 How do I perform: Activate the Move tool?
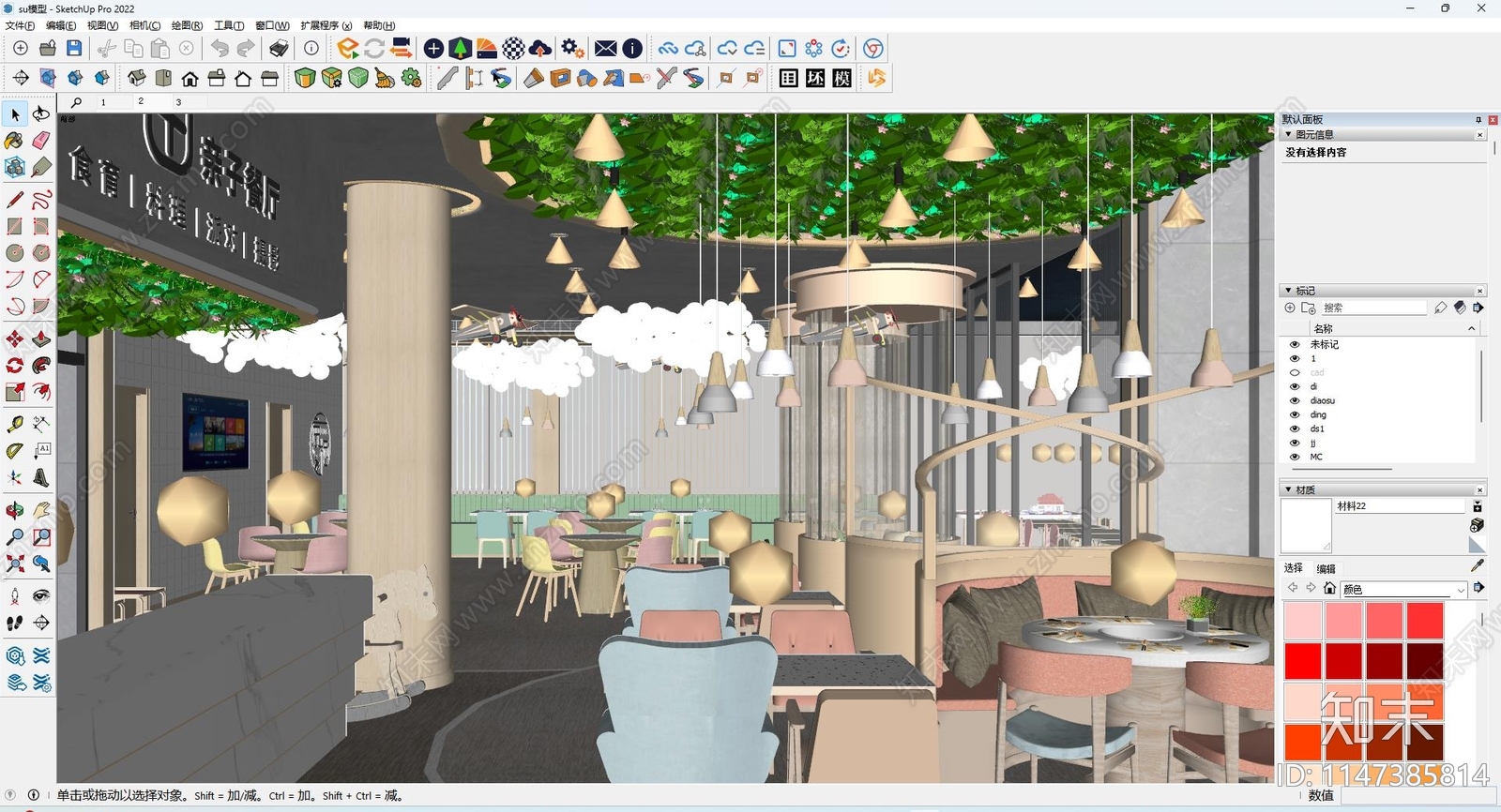[x=15, y=338]
